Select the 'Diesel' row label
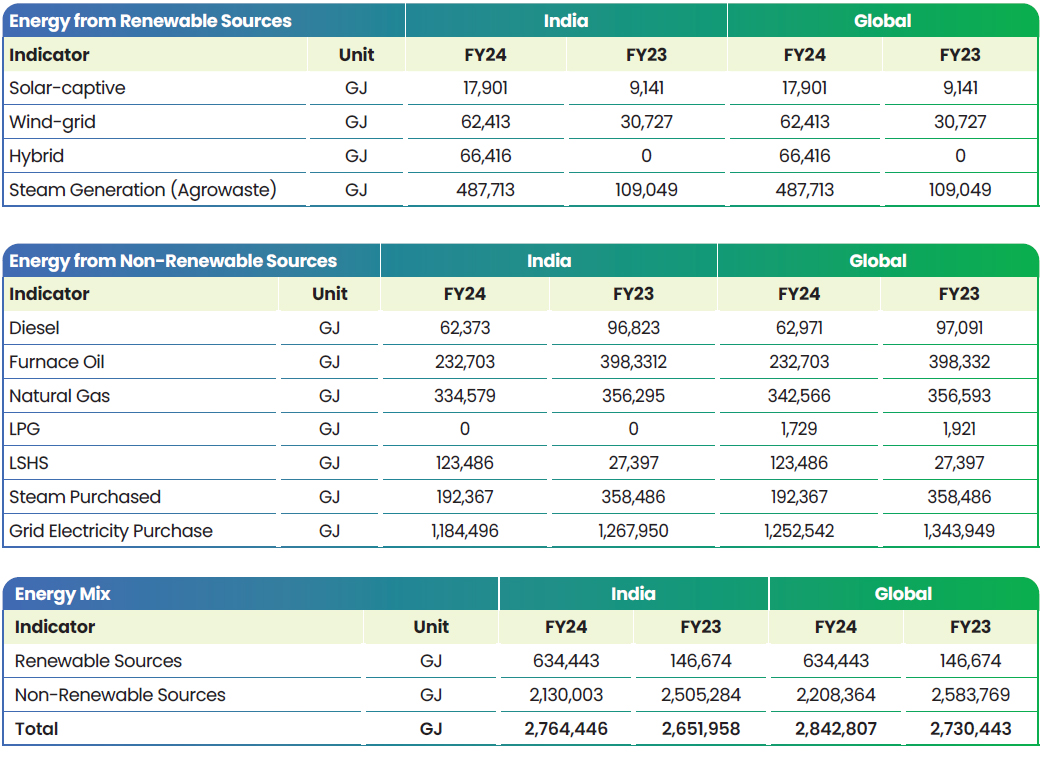This screenshot has height=765, width=1045. 34,328
